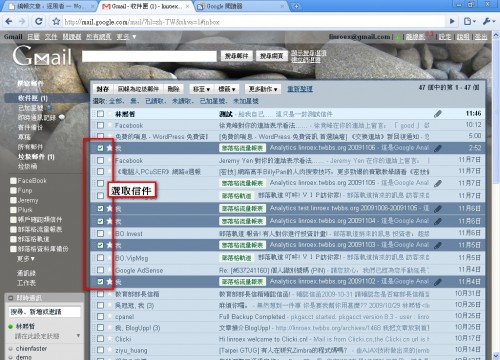Click the bookmark star in address bar

click(56, 22)
